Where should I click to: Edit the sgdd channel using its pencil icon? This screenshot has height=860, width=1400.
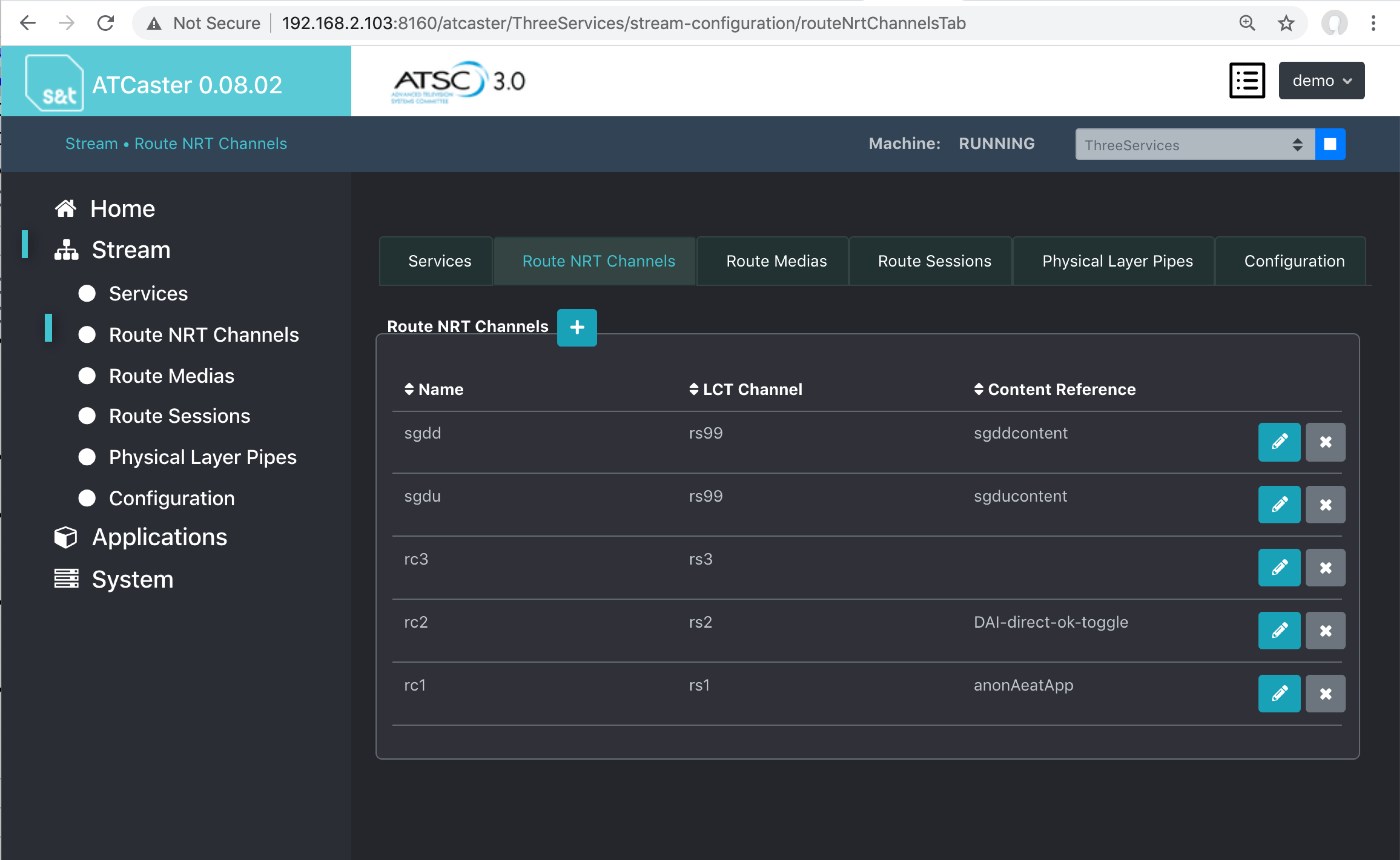click(1279, 442)
